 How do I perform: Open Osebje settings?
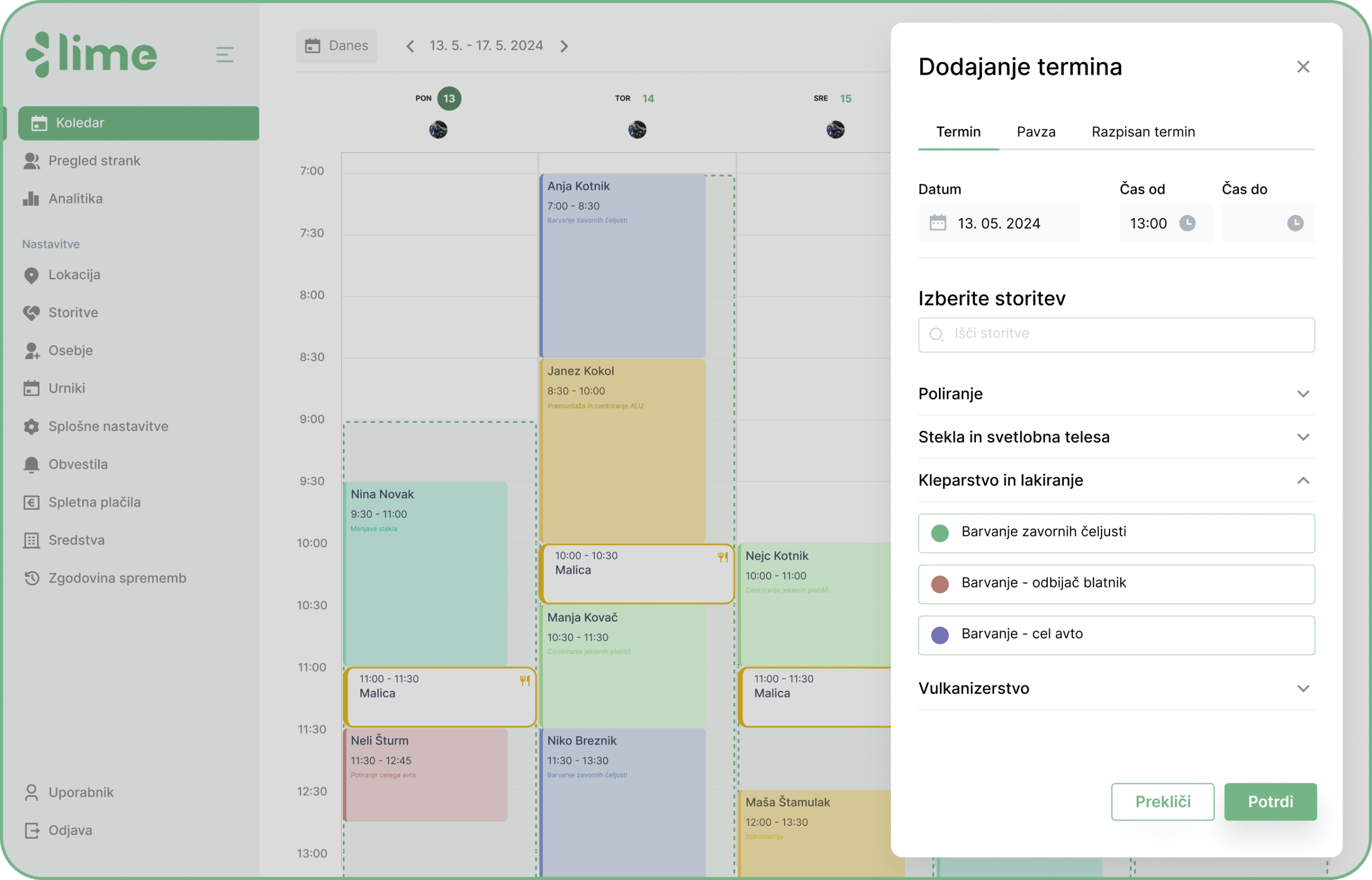coord(58,350)
